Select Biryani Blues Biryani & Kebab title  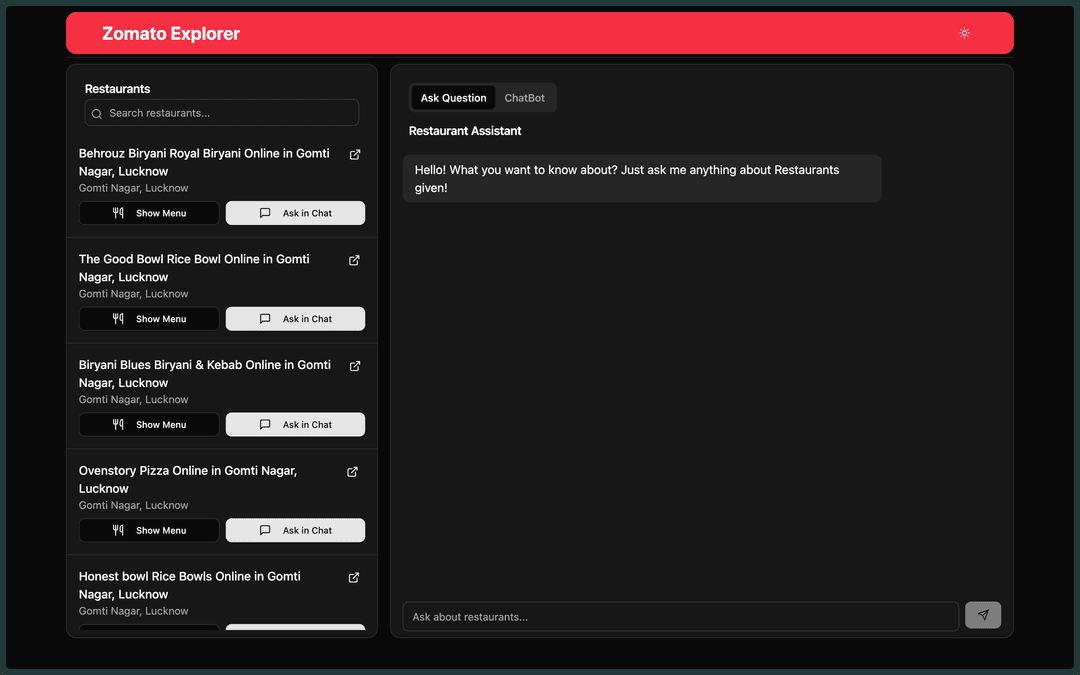point(205,373)
